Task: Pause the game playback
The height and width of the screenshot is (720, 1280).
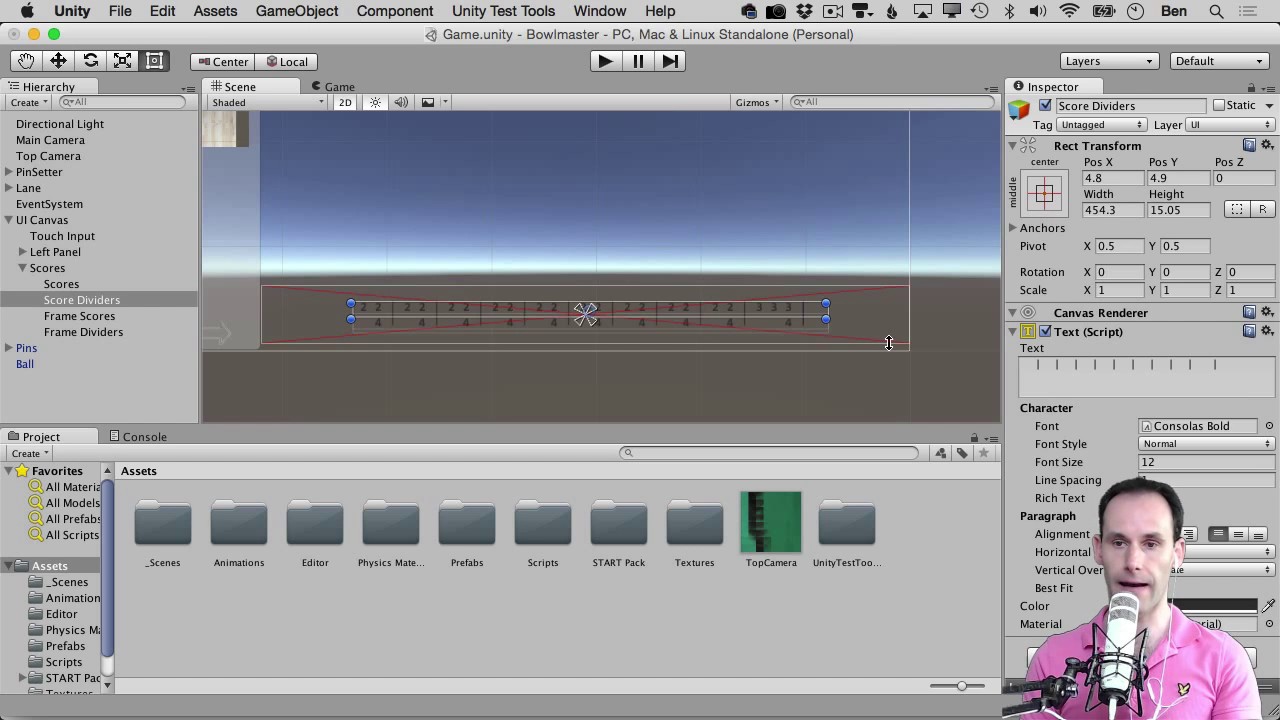Action: [x=638, y=61]
